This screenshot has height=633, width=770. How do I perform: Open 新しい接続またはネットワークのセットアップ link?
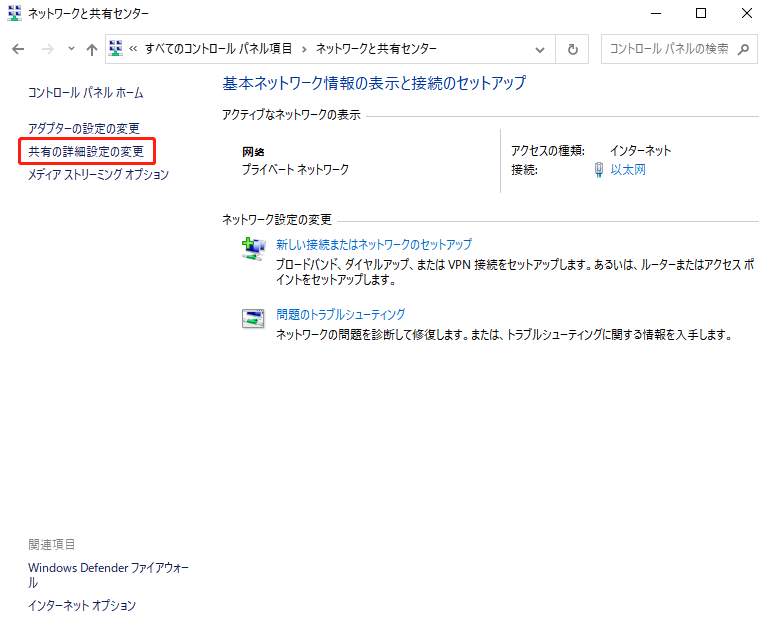(x=374, y=245)
